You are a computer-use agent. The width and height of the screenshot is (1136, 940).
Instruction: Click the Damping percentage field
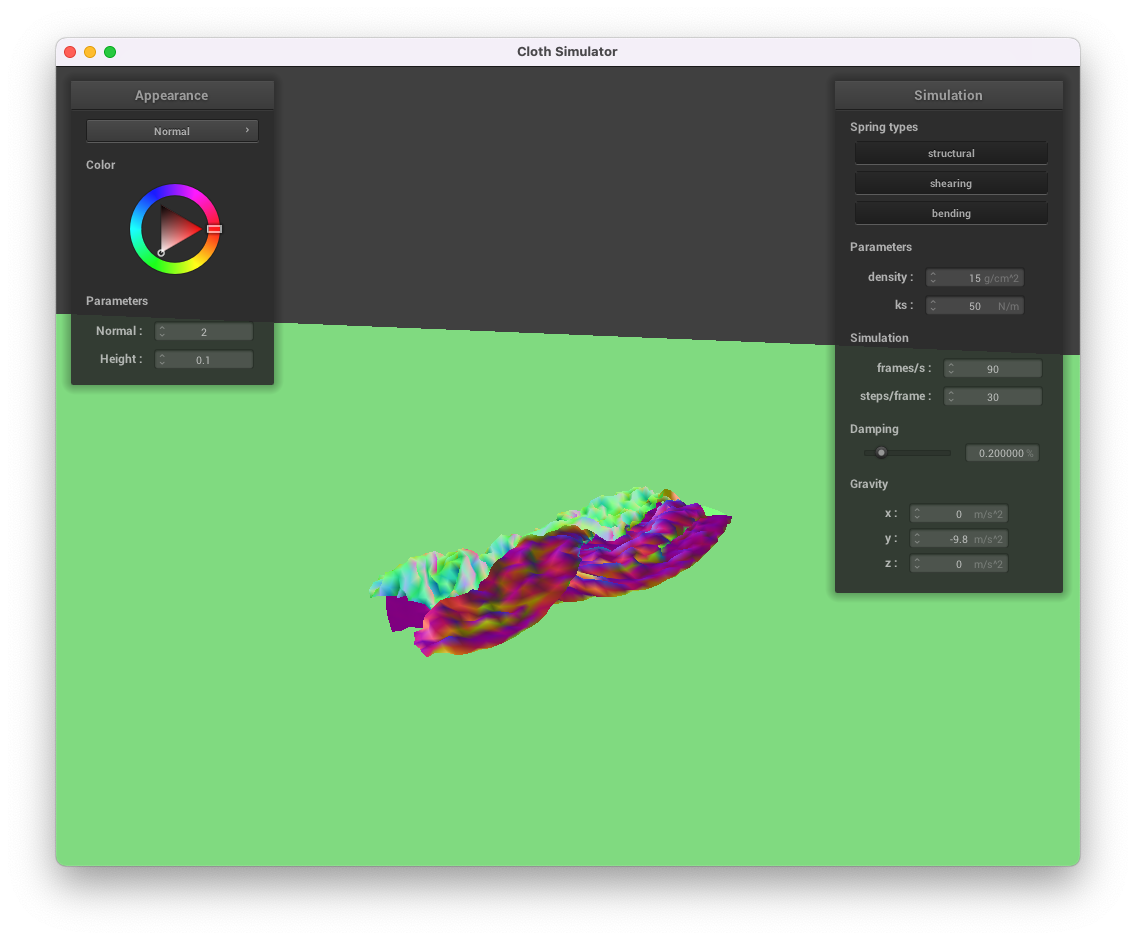coord(1003,453)
